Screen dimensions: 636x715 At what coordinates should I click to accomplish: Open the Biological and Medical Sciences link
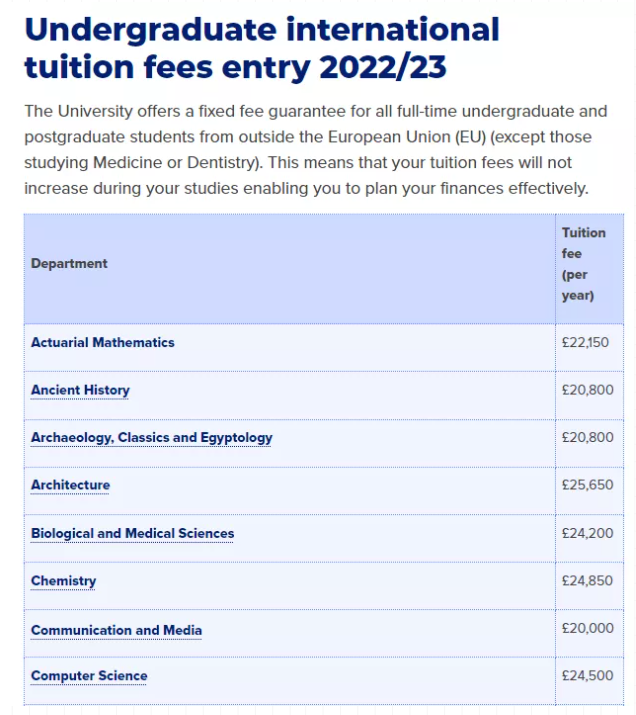tap(132, 533)
